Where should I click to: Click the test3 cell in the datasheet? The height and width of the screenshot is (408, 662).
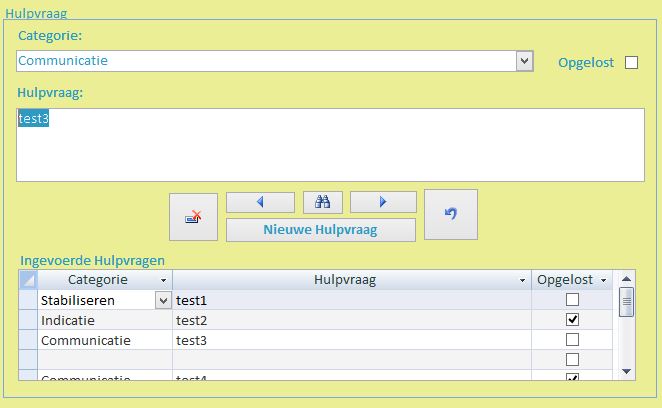coord(352,340)
